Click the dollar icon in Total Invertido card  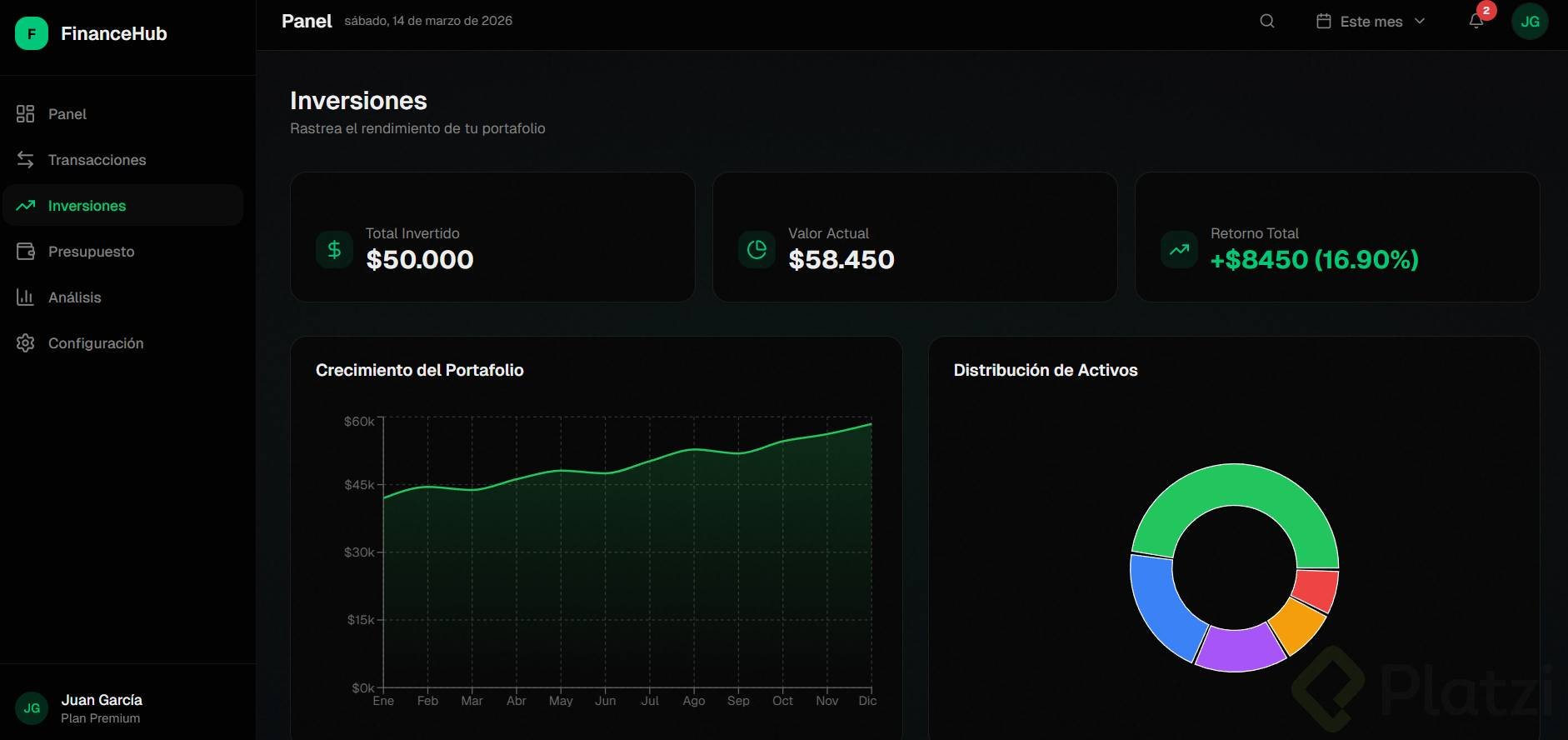point(334,249)
